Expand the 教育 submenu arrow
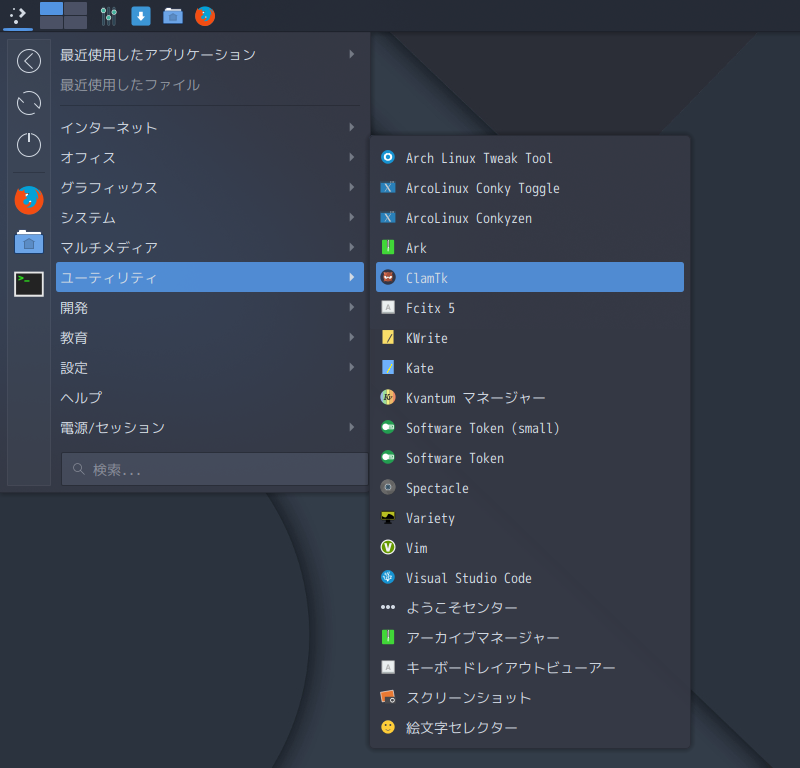The height and width of the screenshot is (768, 800). (x=352, y=337)
